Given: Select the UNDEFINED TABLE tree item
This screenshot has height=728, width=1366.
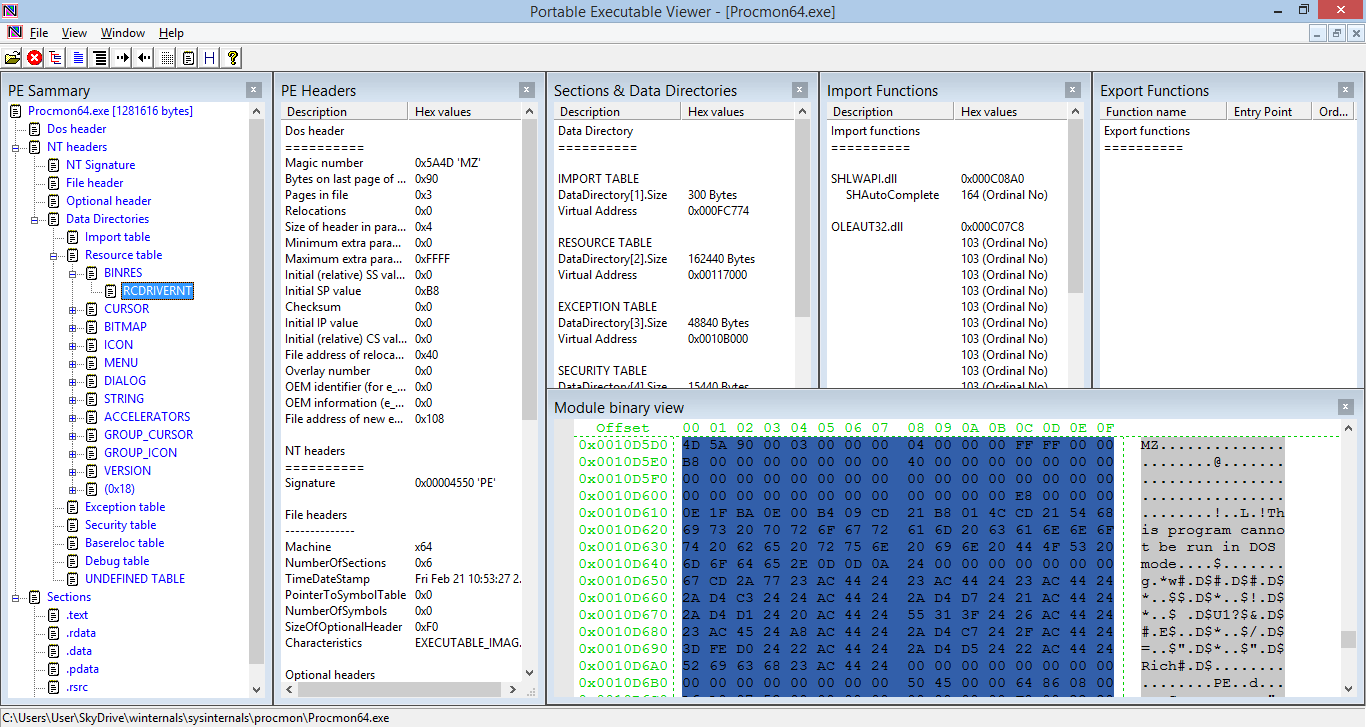Looking at the screenshot, I should point(135,579).
